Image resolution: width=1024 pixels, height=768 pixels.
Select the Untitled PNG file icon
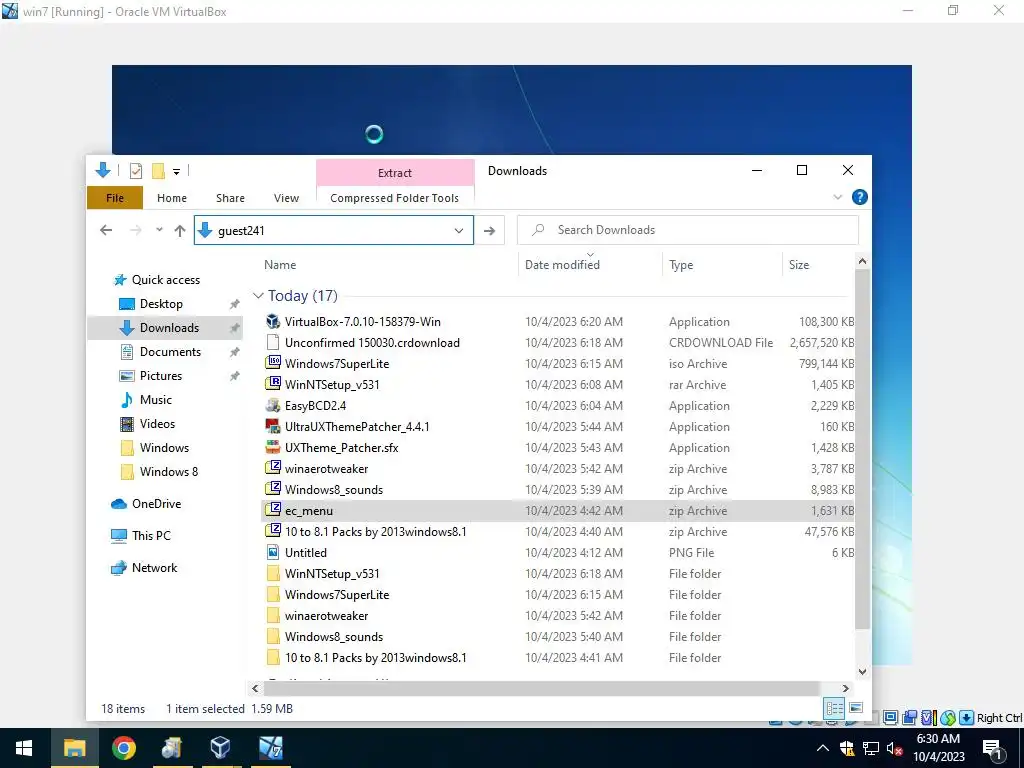coord(273,552)
